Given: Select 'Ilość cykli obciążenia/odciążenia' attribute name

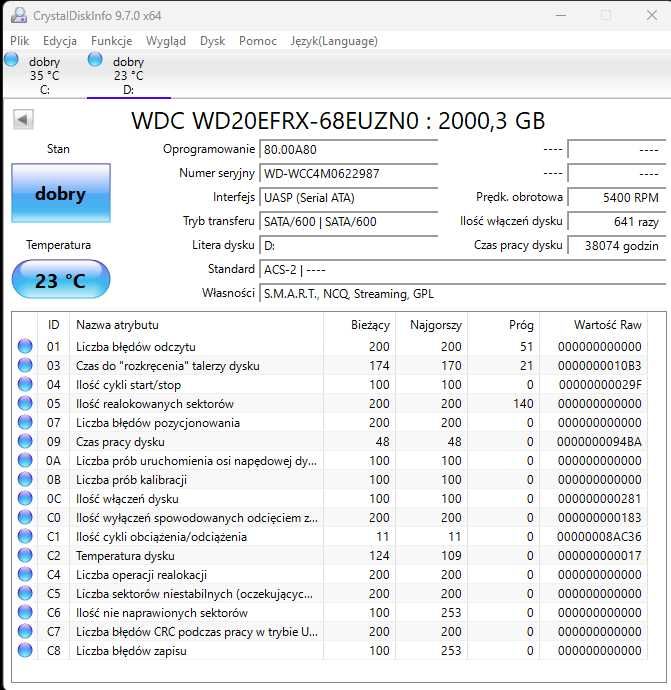Looking at the screenshot, I should tap(161, 537).
